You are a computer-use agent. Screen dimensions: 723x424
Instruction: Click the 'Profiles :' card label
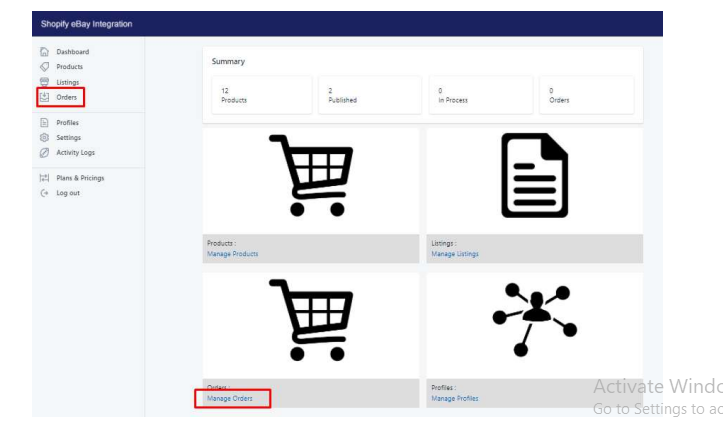pyautogui.click(x=444, y=388)
